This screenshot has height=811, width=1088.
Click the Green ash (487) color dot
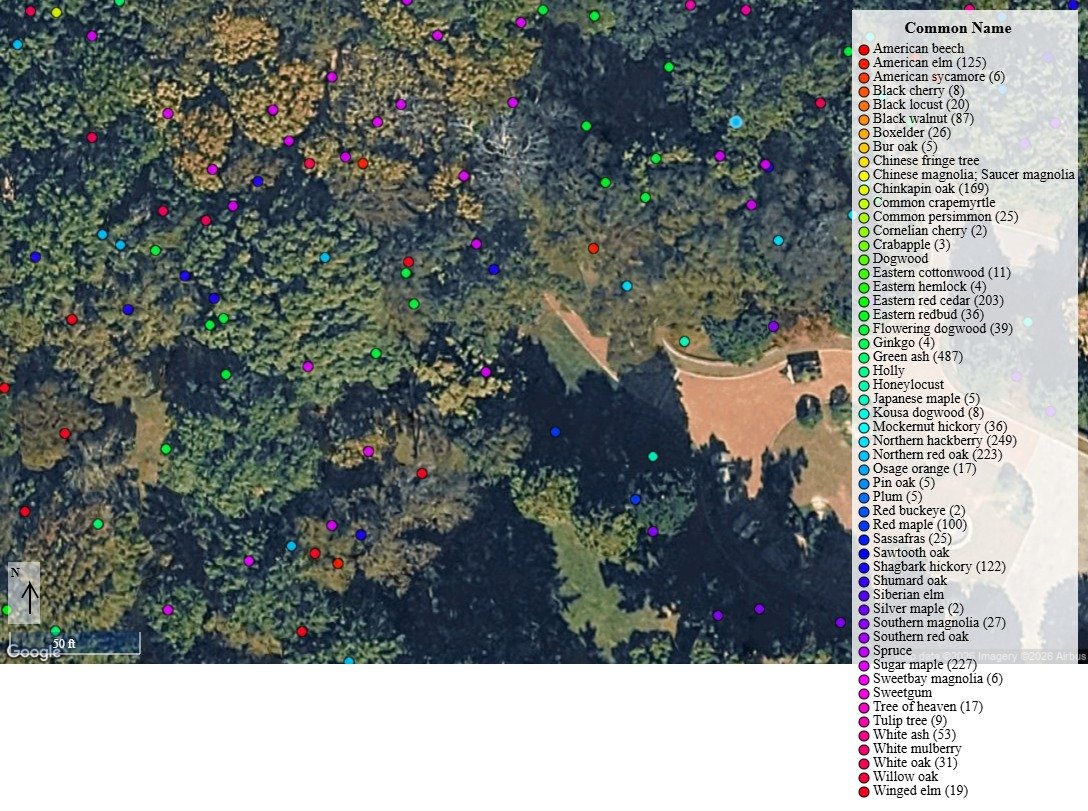coord(864,357)
